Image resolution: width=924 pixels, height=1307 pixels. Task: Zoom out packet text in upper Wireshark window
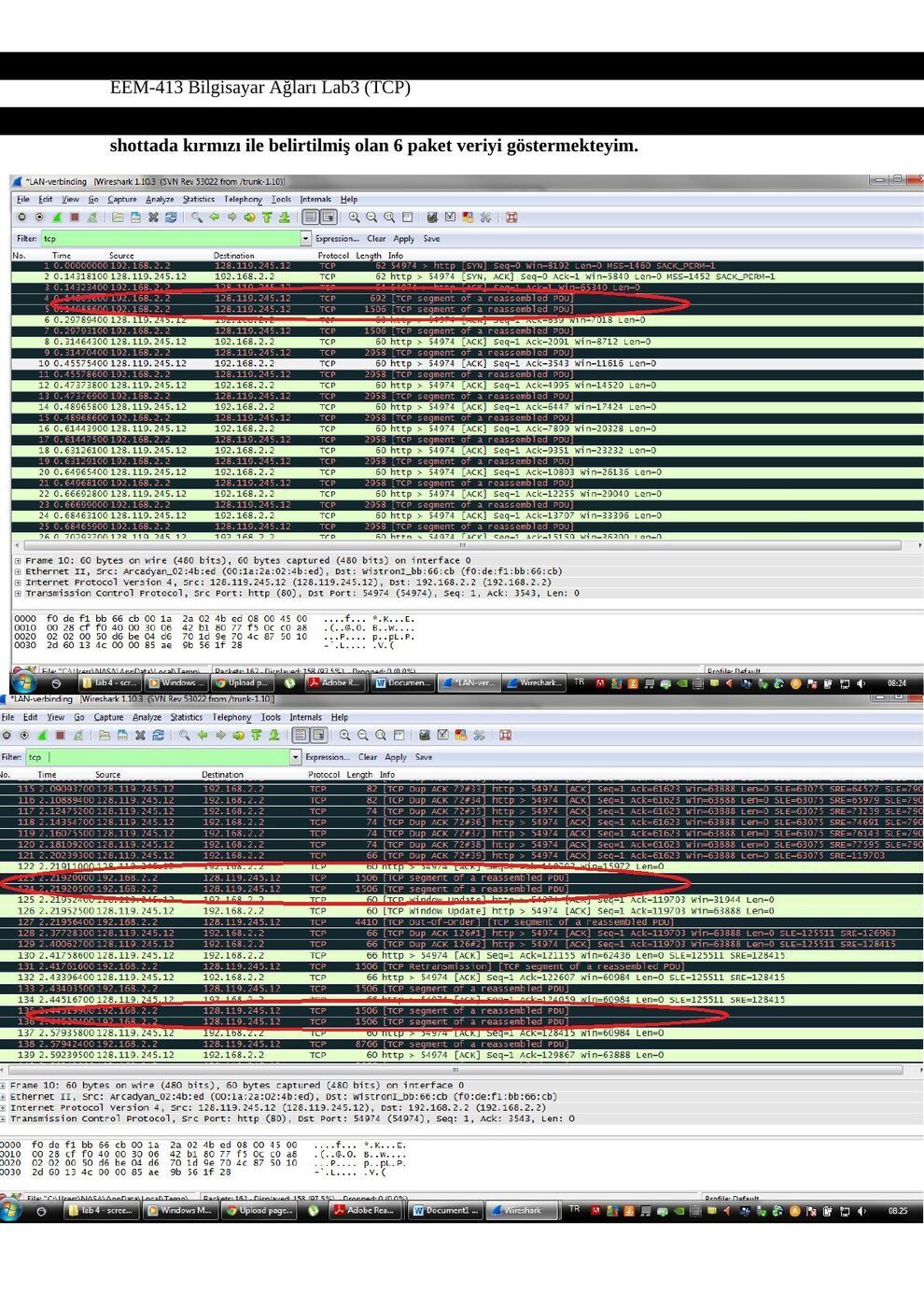(372, 218)
